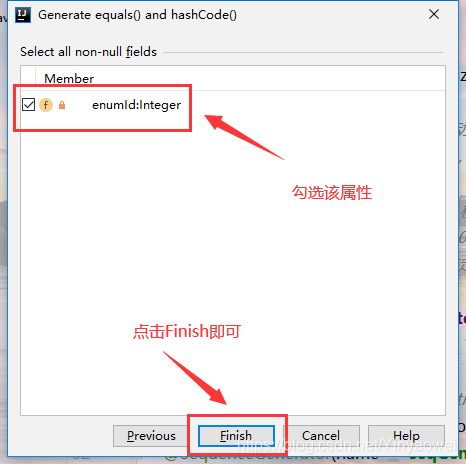Go back with the Previous button
The width and height of the screenshot is (466, 464).
pos(151,436)
